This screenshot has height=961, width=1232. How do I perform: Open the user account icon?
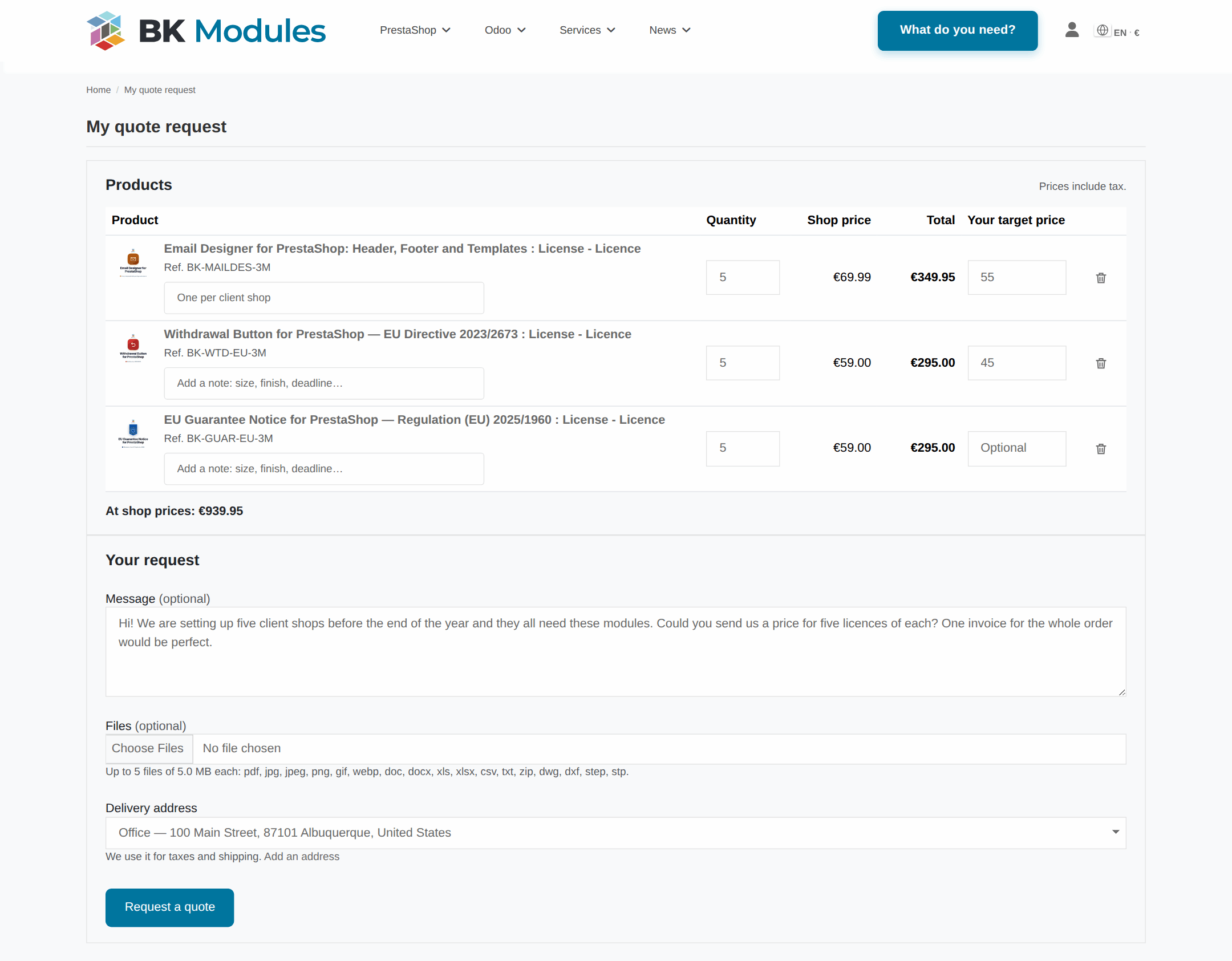(x=1072, y=30)
